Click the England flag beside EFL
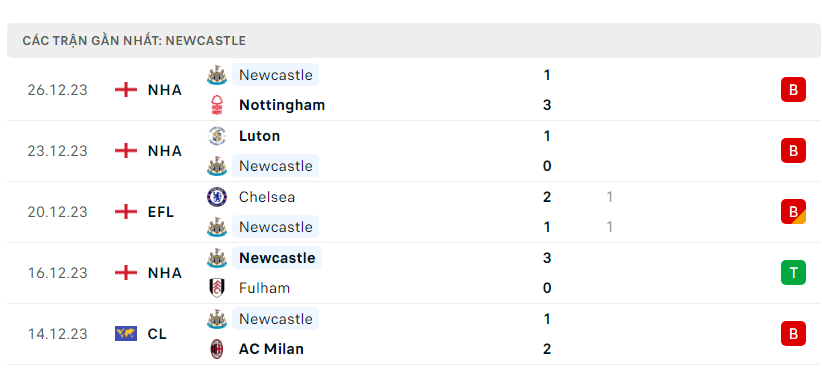The width and height of the screenshot is (822, 371). [x=126, y=212]
